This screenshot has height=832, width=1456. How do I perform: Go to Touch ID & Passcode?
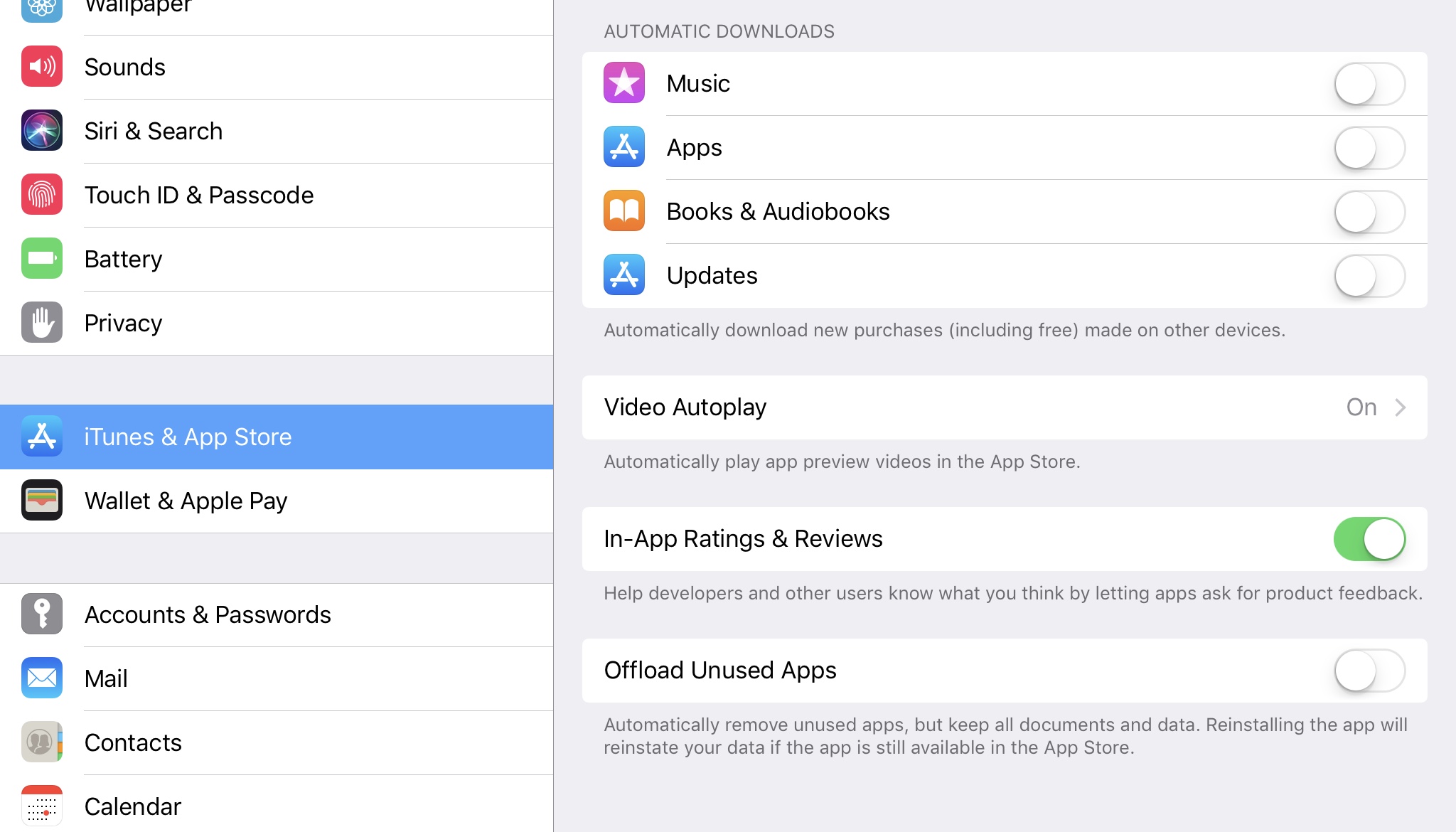coord(277,195)
